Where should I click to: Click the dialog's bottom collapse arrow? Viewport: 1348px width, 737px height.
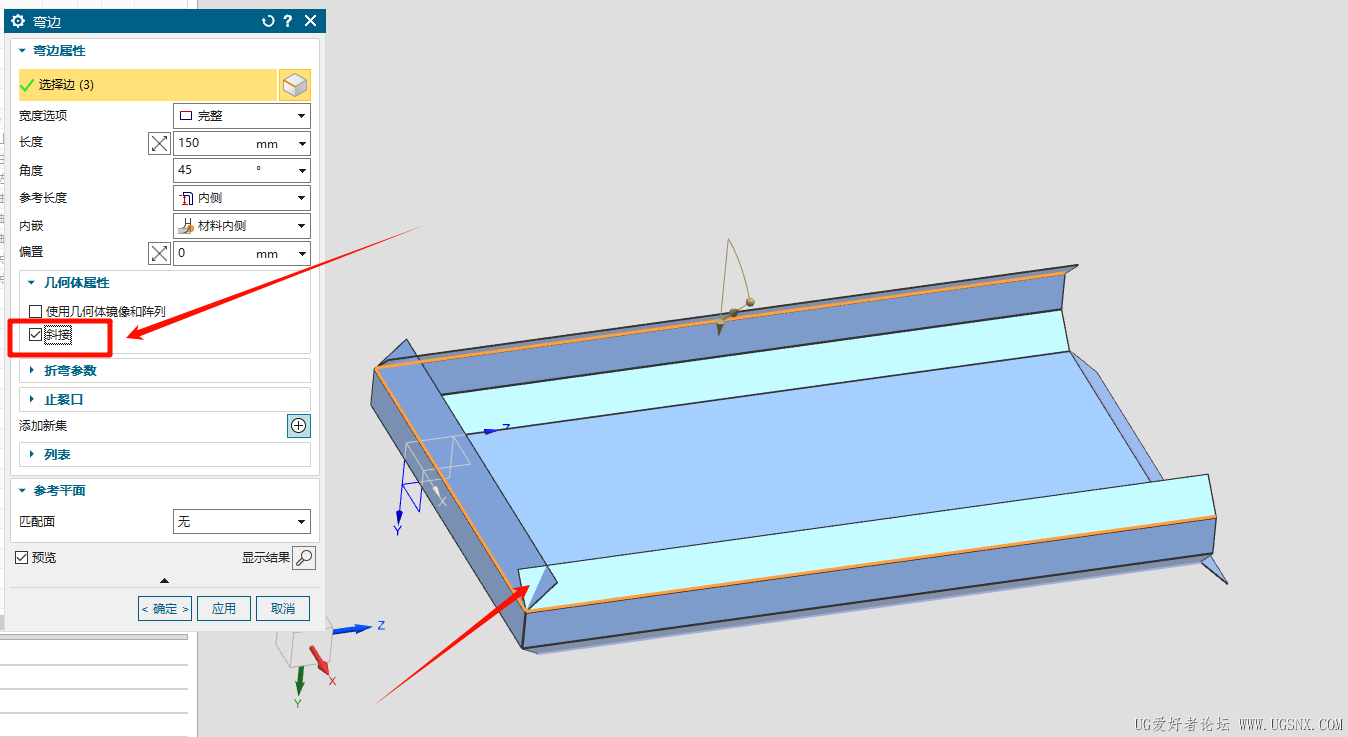pos(164,580)
